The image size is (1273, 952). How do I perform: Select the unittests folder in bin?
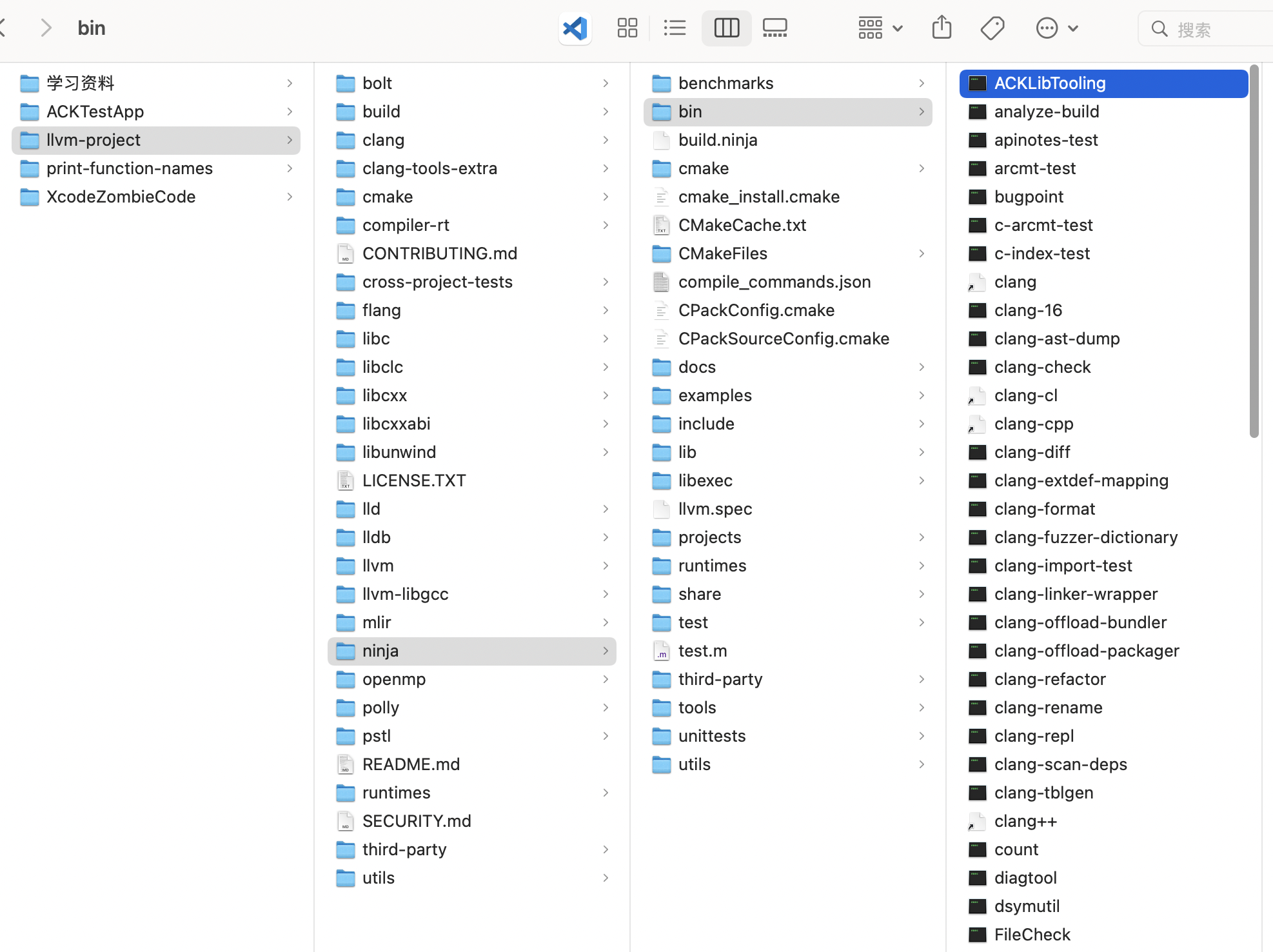(x=711, y=736)
